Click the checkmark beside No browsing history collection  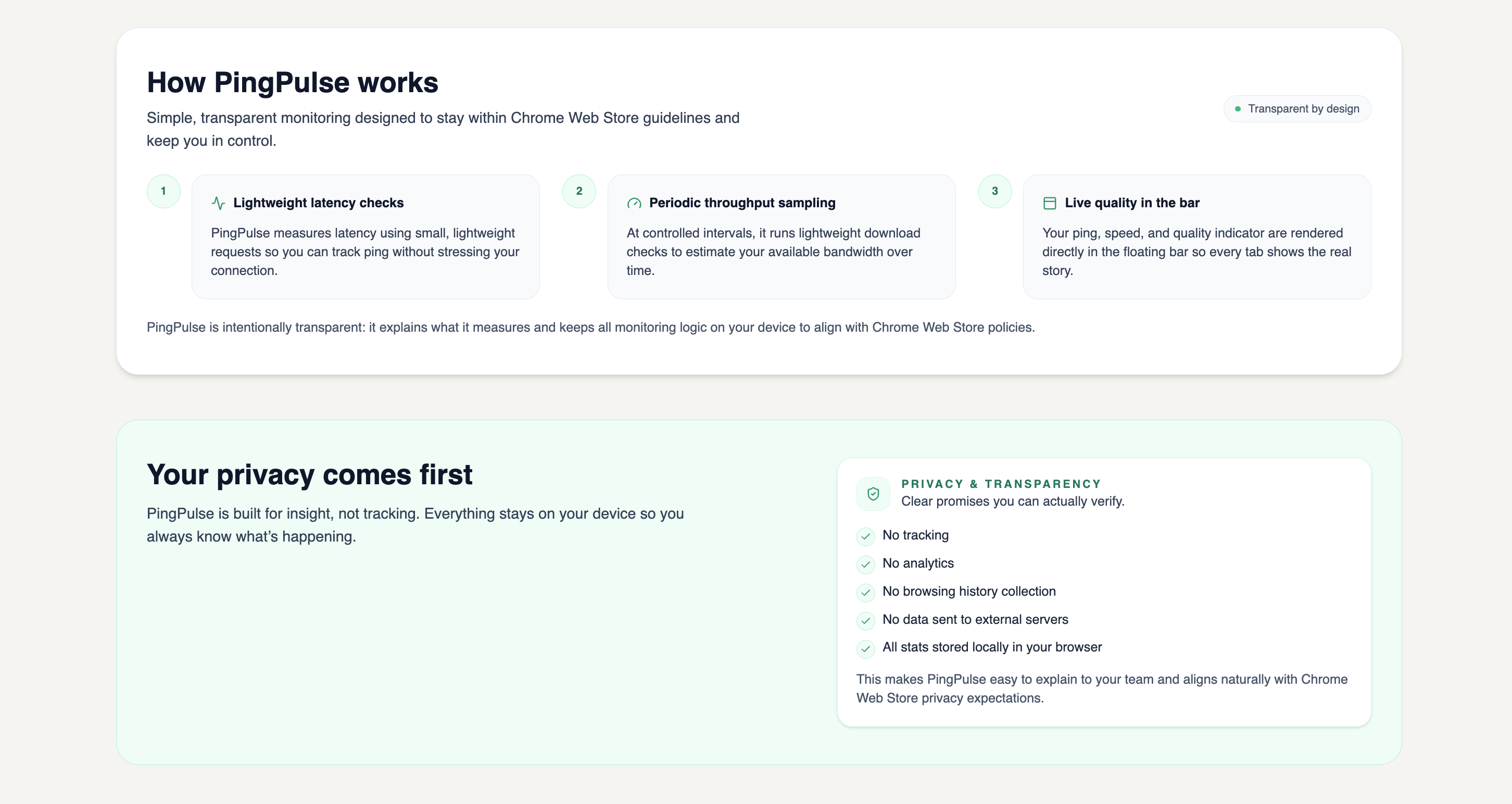(x=865, y=592)
